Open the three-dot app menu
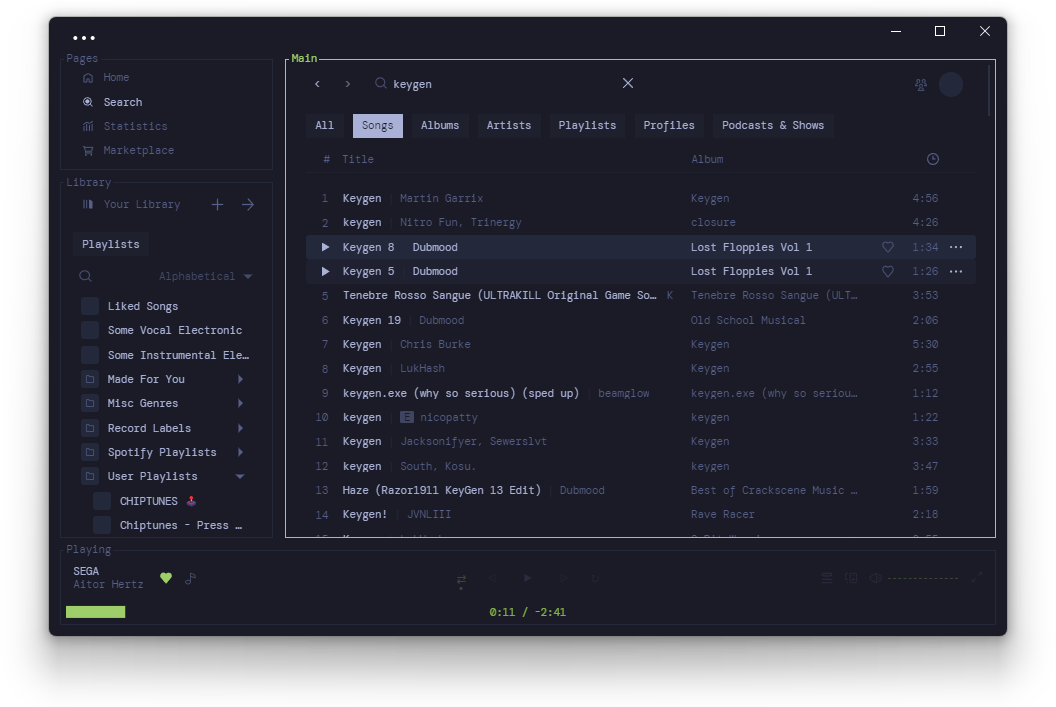Screen dimensions: 1056x707 point(84,38)
